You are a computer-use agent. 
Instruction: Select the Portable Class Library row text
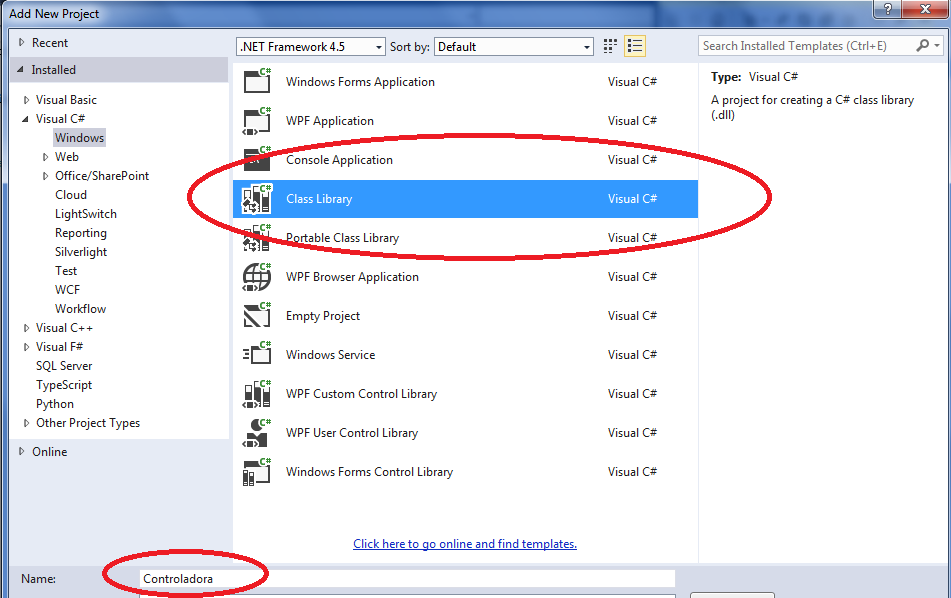(x=342, y=238)
